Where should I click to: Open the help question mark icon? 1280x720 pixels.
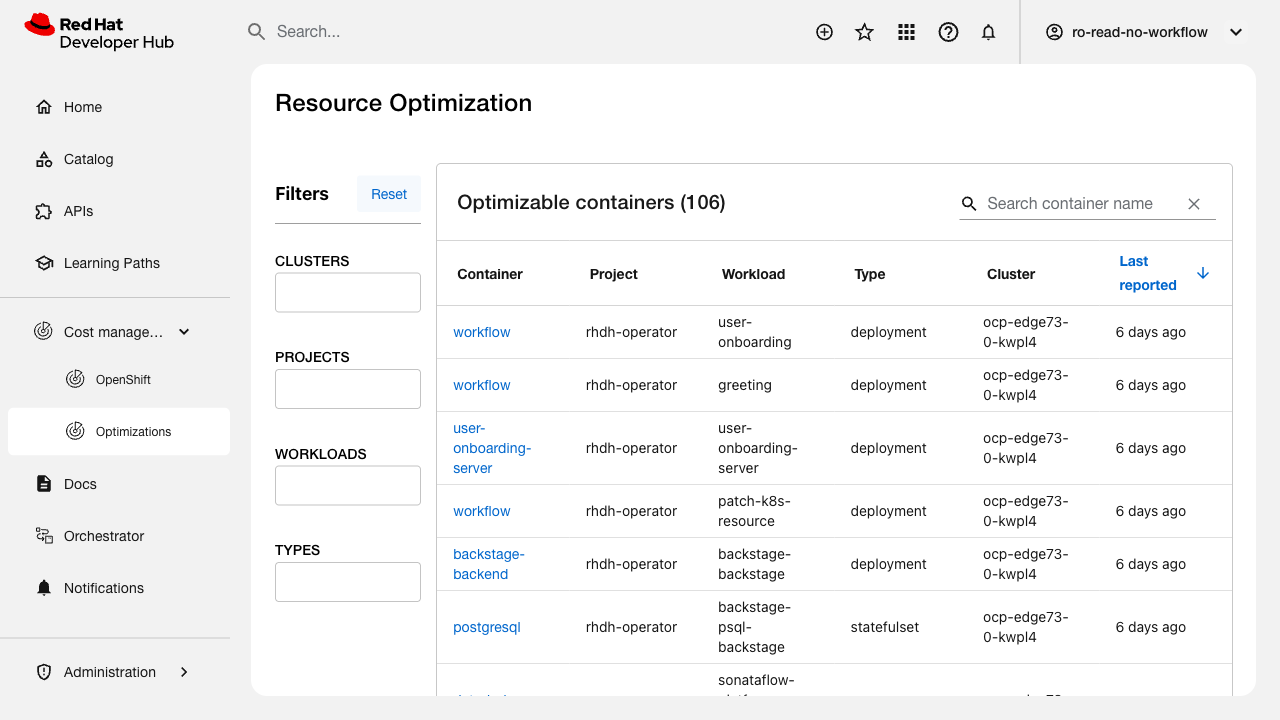(x=948, y=32)
